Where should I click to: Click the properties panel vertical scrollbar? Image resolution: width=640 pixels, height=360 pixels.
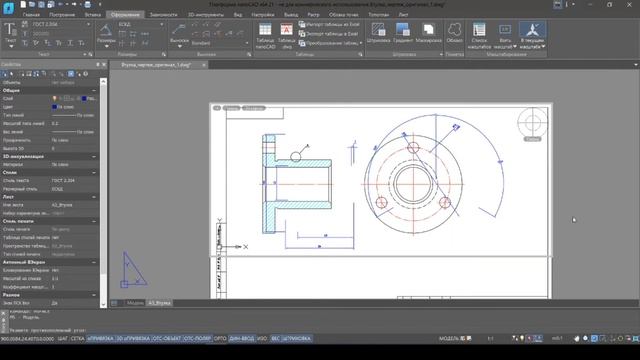coord(103,192)
